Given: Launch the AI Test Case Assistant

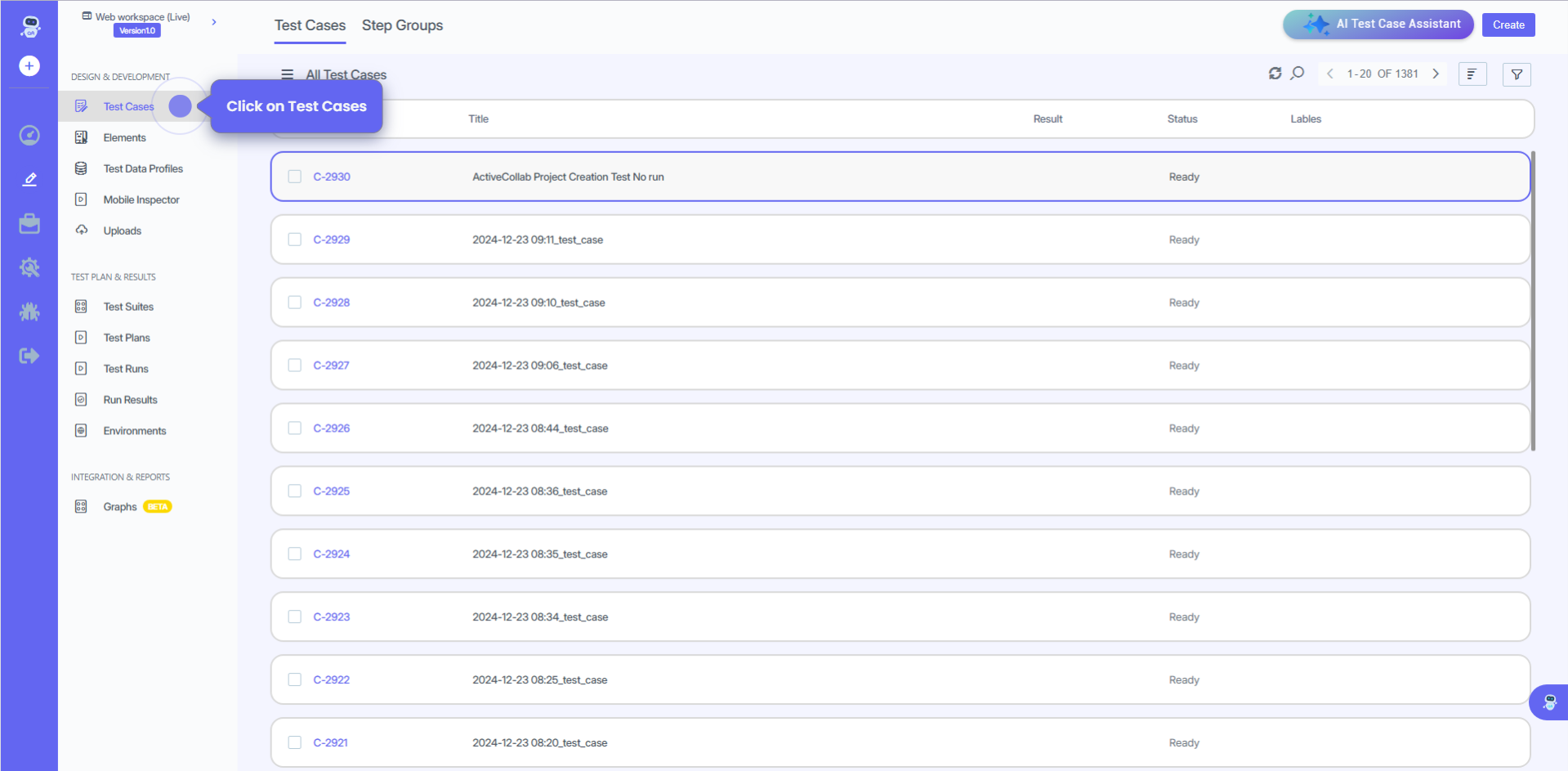Looking at the screenshot, I should click(1378, 25).
